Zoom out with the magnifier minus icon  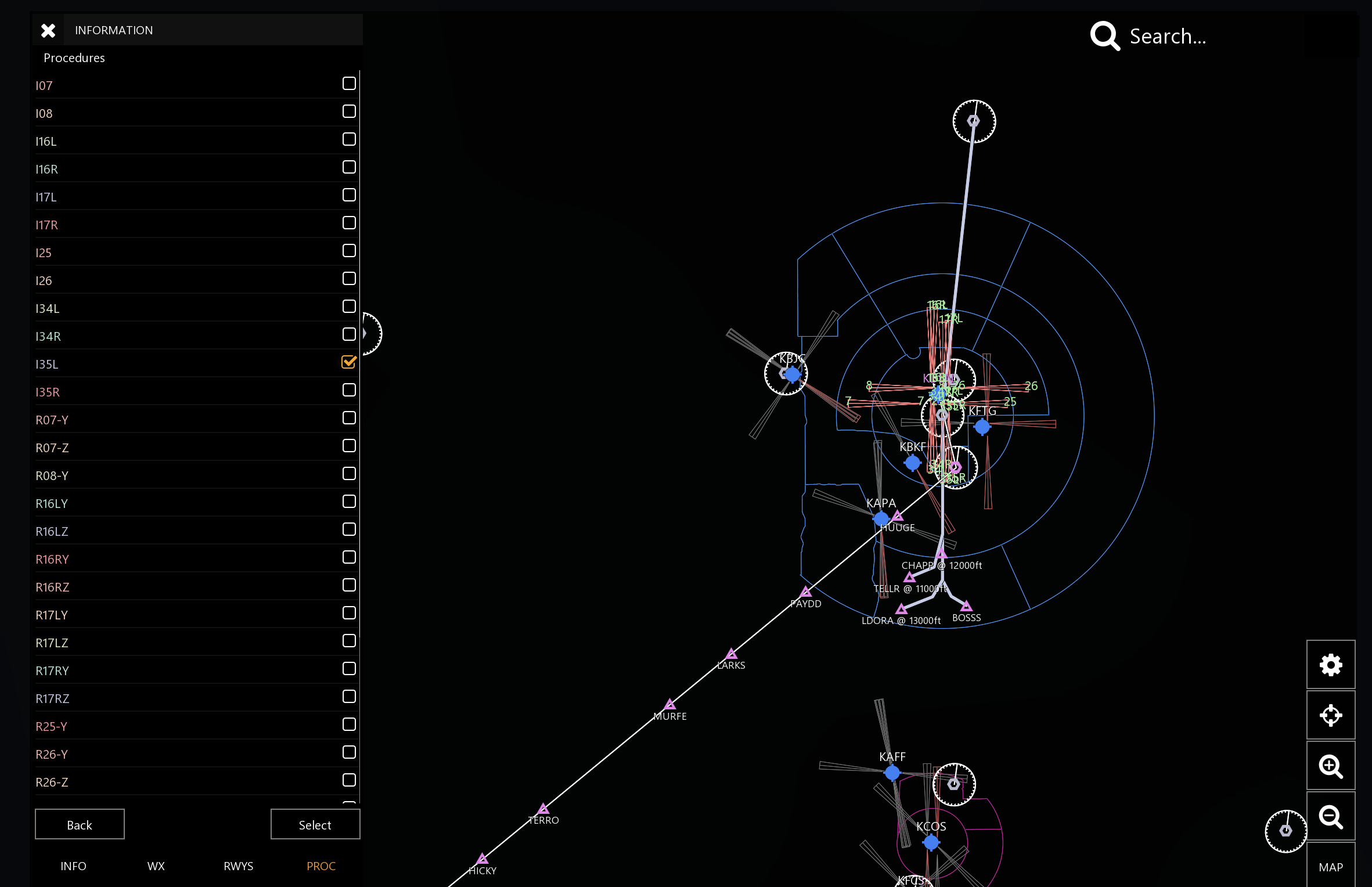pos(1330,817)
